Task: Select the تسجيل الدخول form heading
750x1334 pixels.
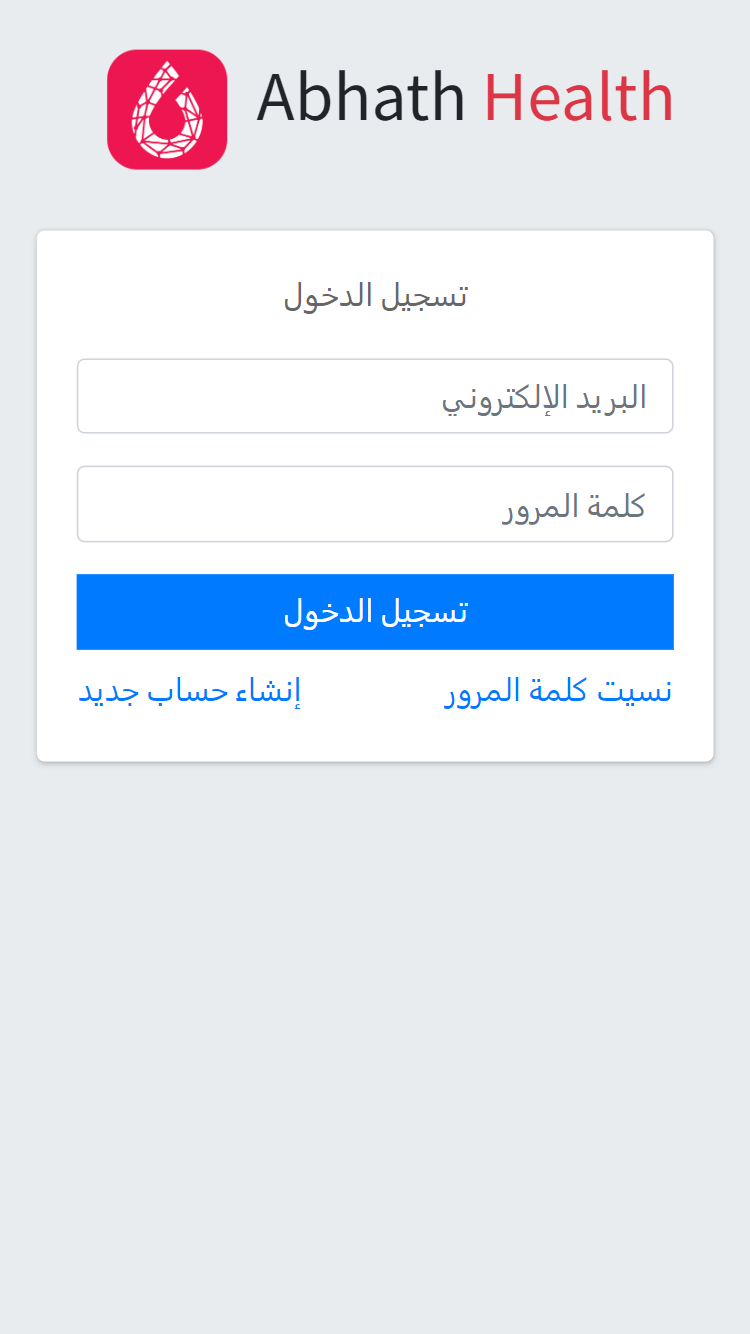Action: pos(375,294)
